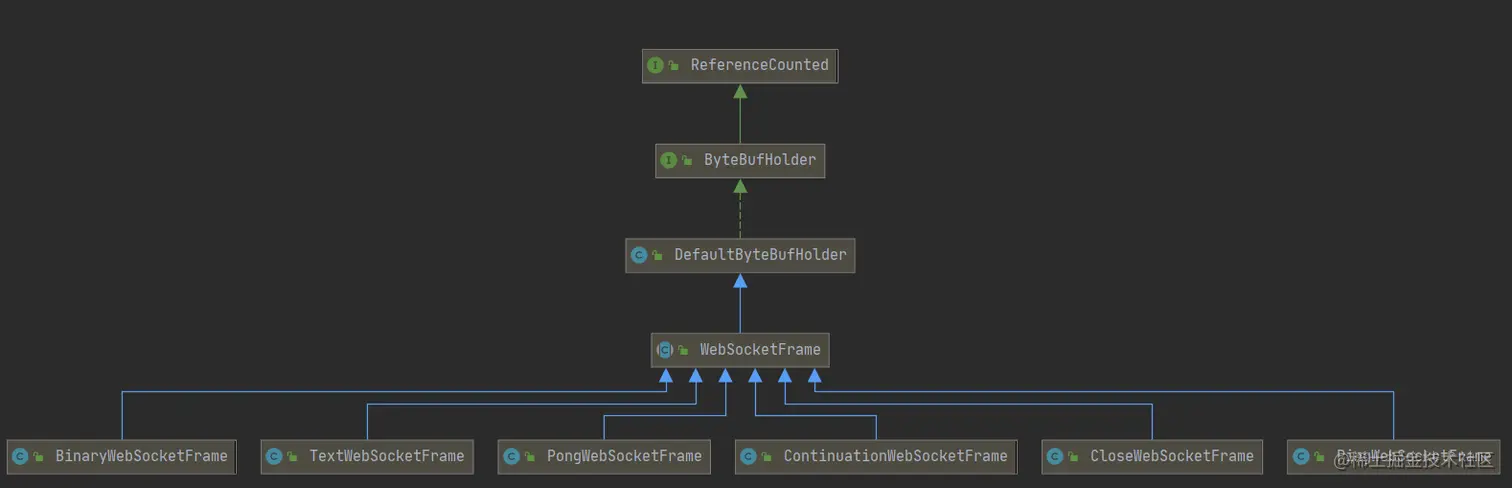The width and height of the screenshot is (1512, 488).
Task: Click the class icon of ContinuationWebSocketFrame
Action: pyautogui.click(x=748, y=456)
